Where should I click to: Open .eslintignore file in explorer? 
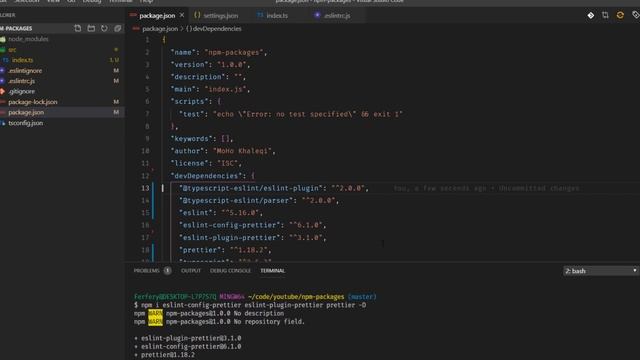coord(25,71)
